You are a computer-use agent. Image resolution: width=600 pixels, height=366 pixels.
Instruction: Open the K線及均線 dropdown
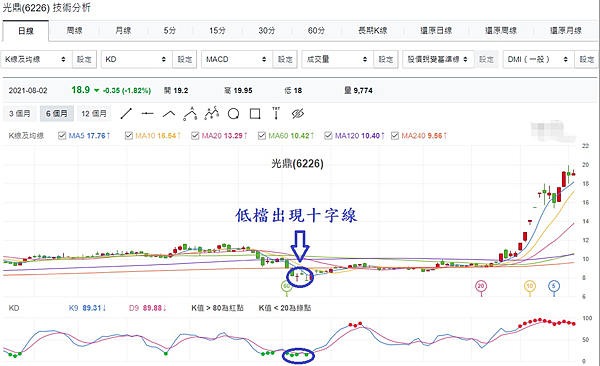tap(36, 59)
